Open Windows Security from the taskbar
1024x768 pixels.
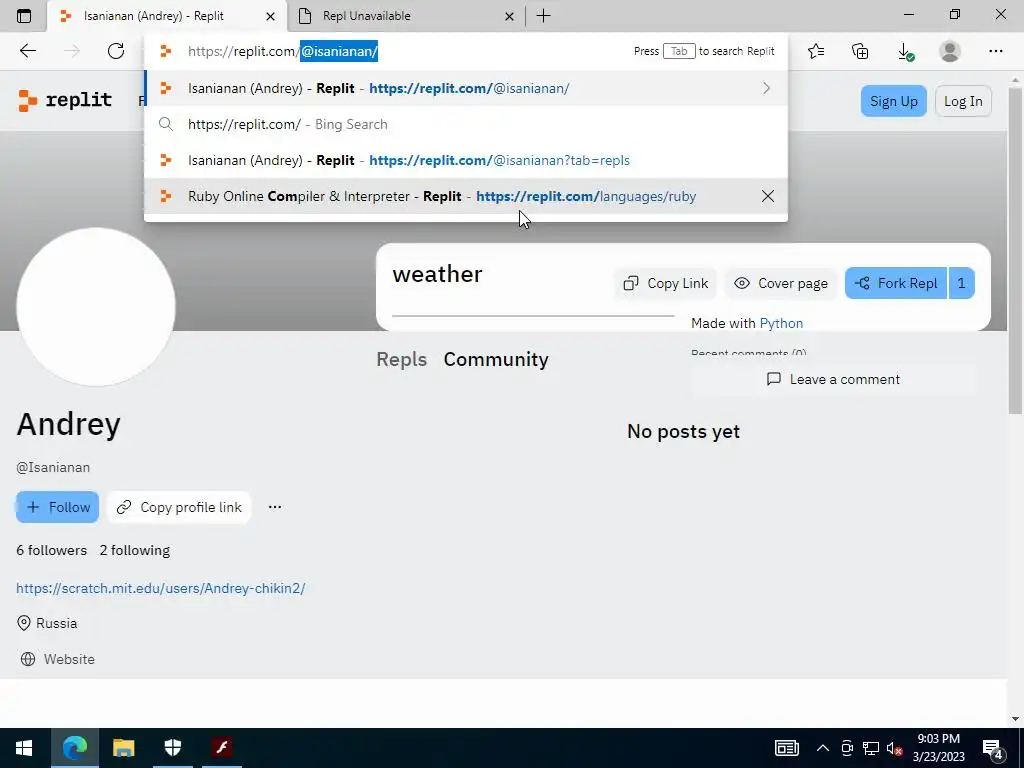(172, 748)
